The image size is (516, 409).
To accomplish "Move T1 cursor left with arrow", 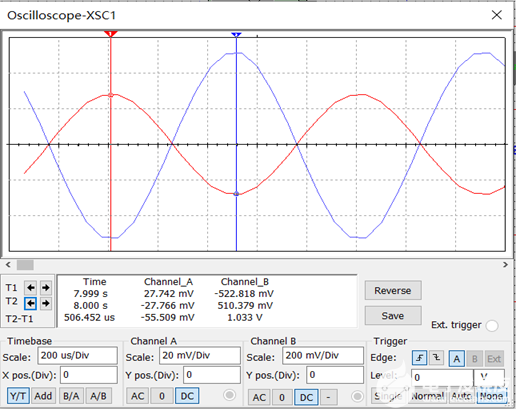I will pyautogui.click(x=31, y=287).
